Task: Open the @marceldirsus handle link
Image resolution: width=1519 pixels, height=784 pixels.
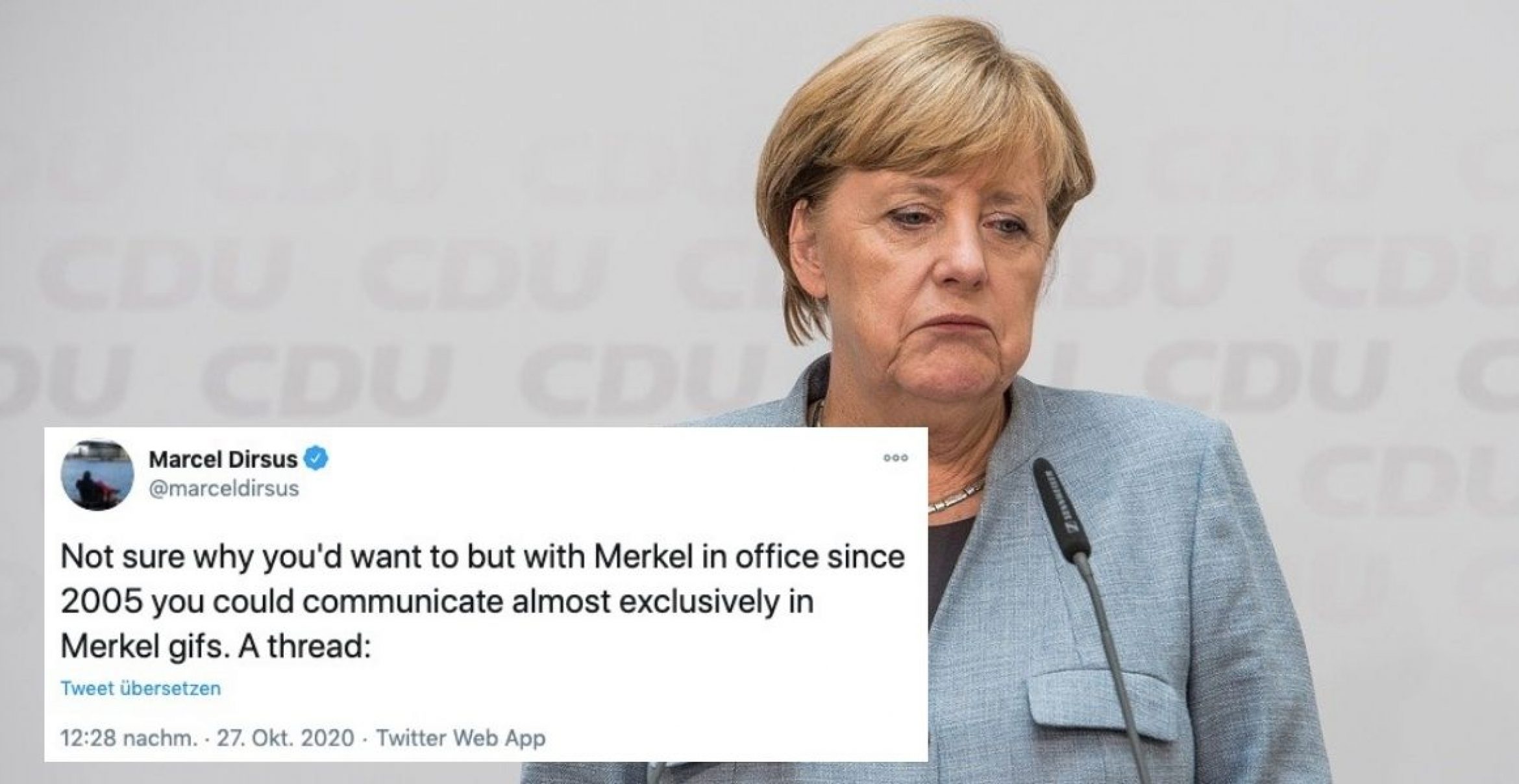Action: click(224, 488)
